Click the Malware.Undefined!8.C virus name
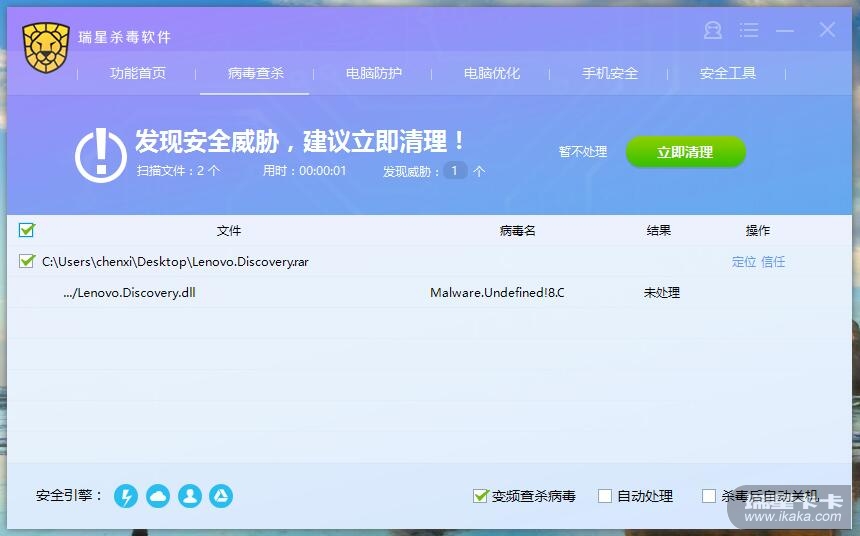Image resolution: width=860 pixels, height=536 pixels. tap(497, 292)
